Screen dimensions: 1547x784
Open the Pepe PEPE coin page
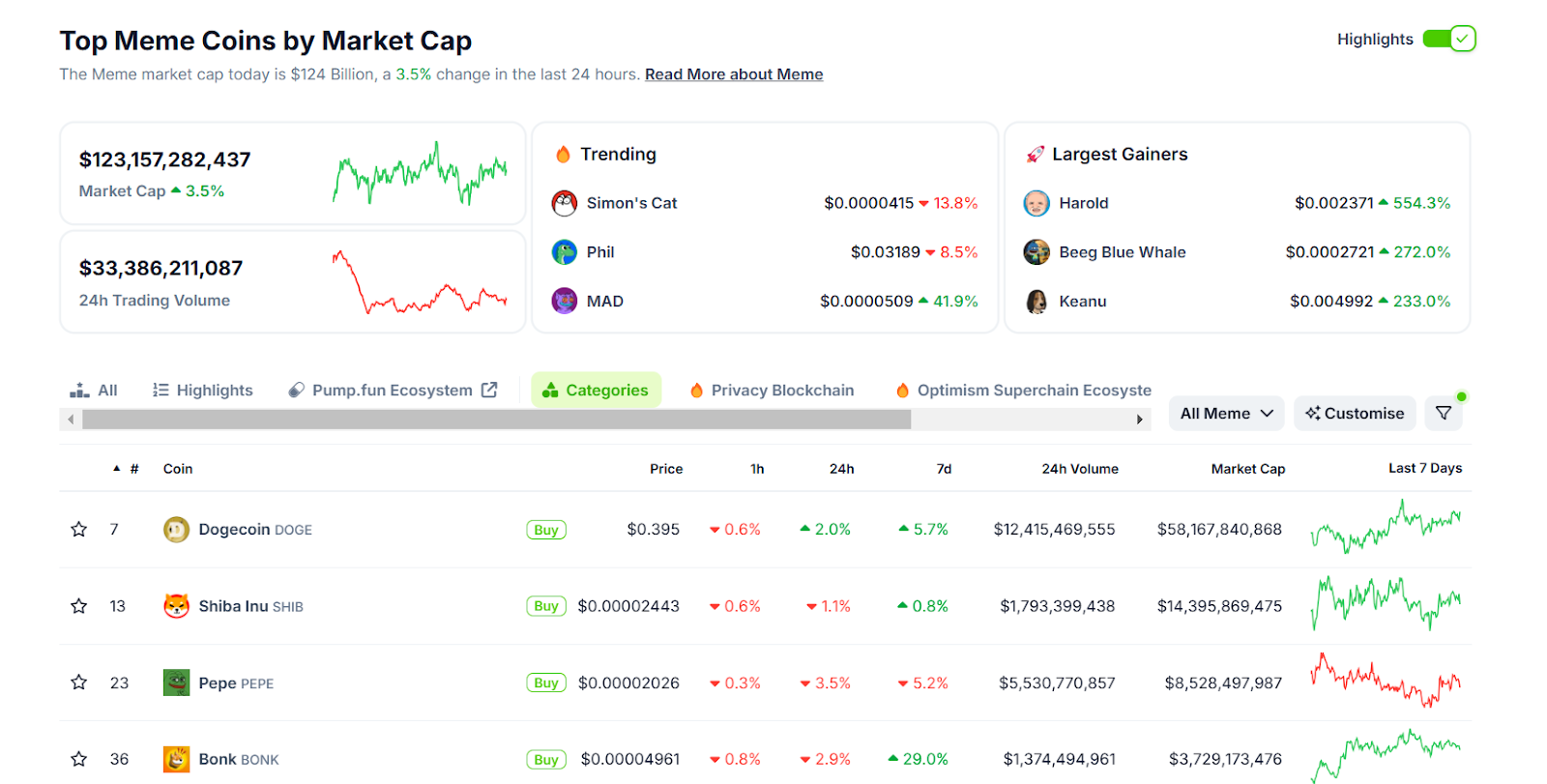(x=236, y=682)
